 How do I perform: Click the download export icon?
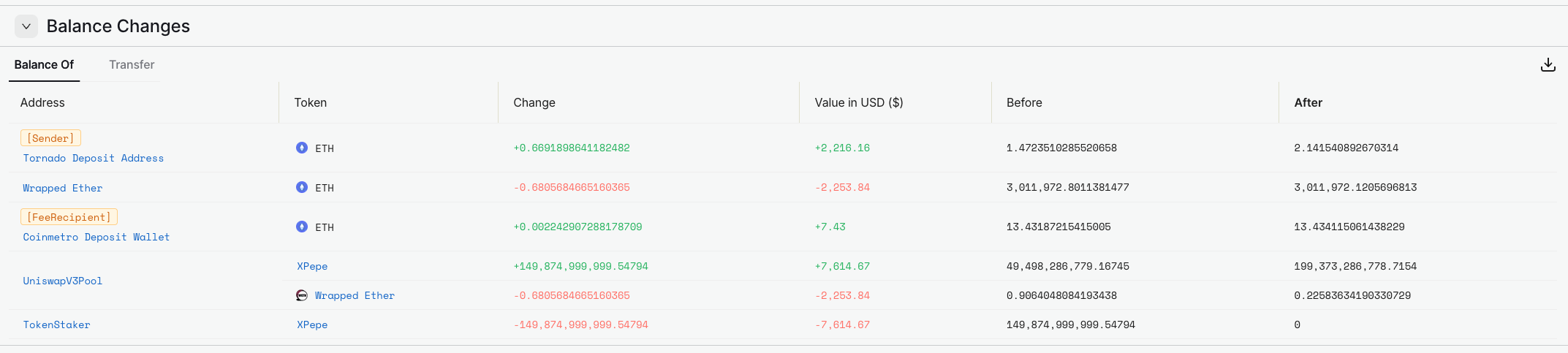1548,65
